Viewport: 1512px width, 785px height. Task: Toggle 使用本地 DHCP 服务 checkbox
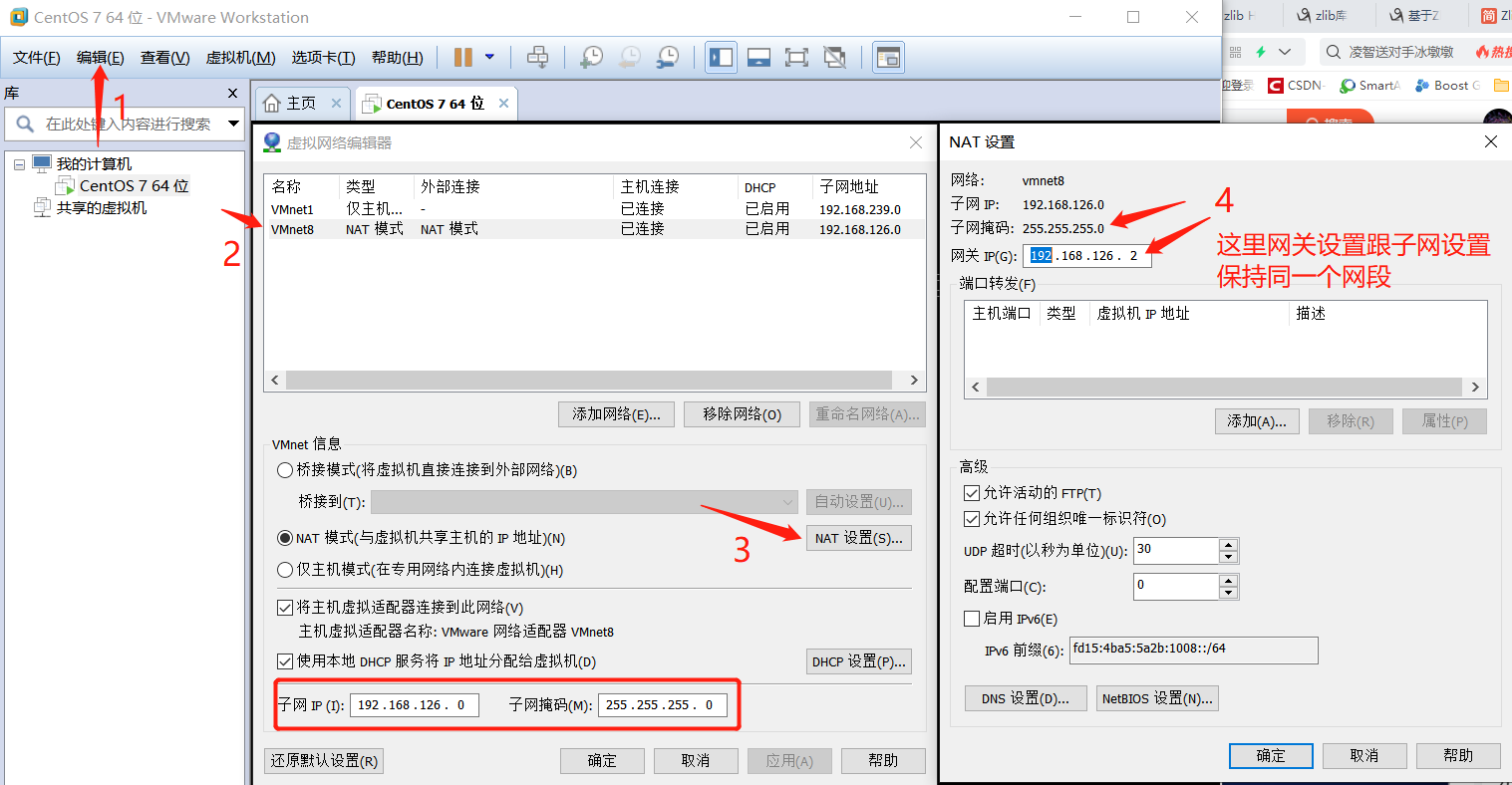click(x=284, y=661)
